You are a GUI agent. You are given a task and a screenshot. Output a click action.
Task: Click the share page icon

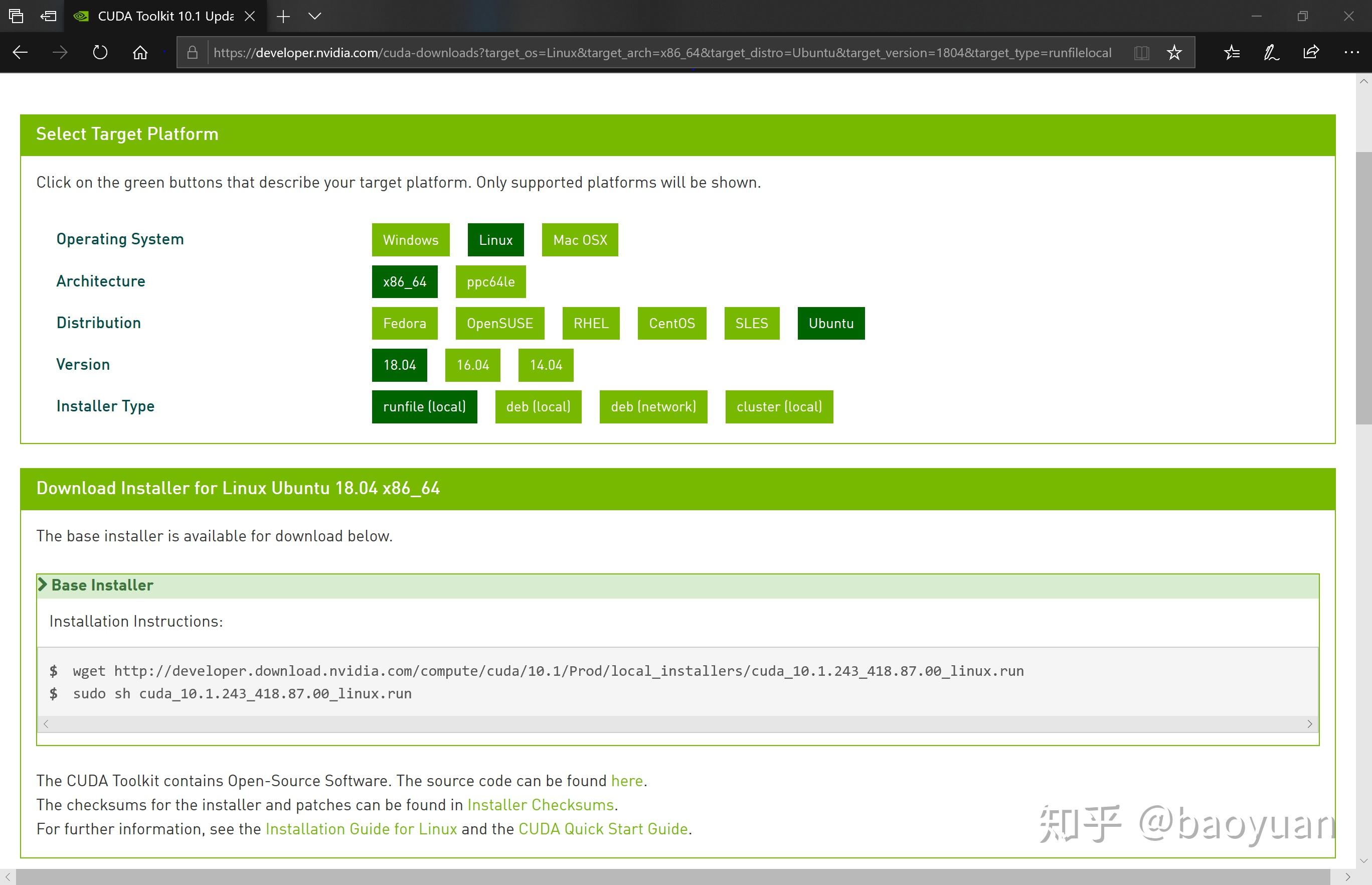coord(1311,53)
